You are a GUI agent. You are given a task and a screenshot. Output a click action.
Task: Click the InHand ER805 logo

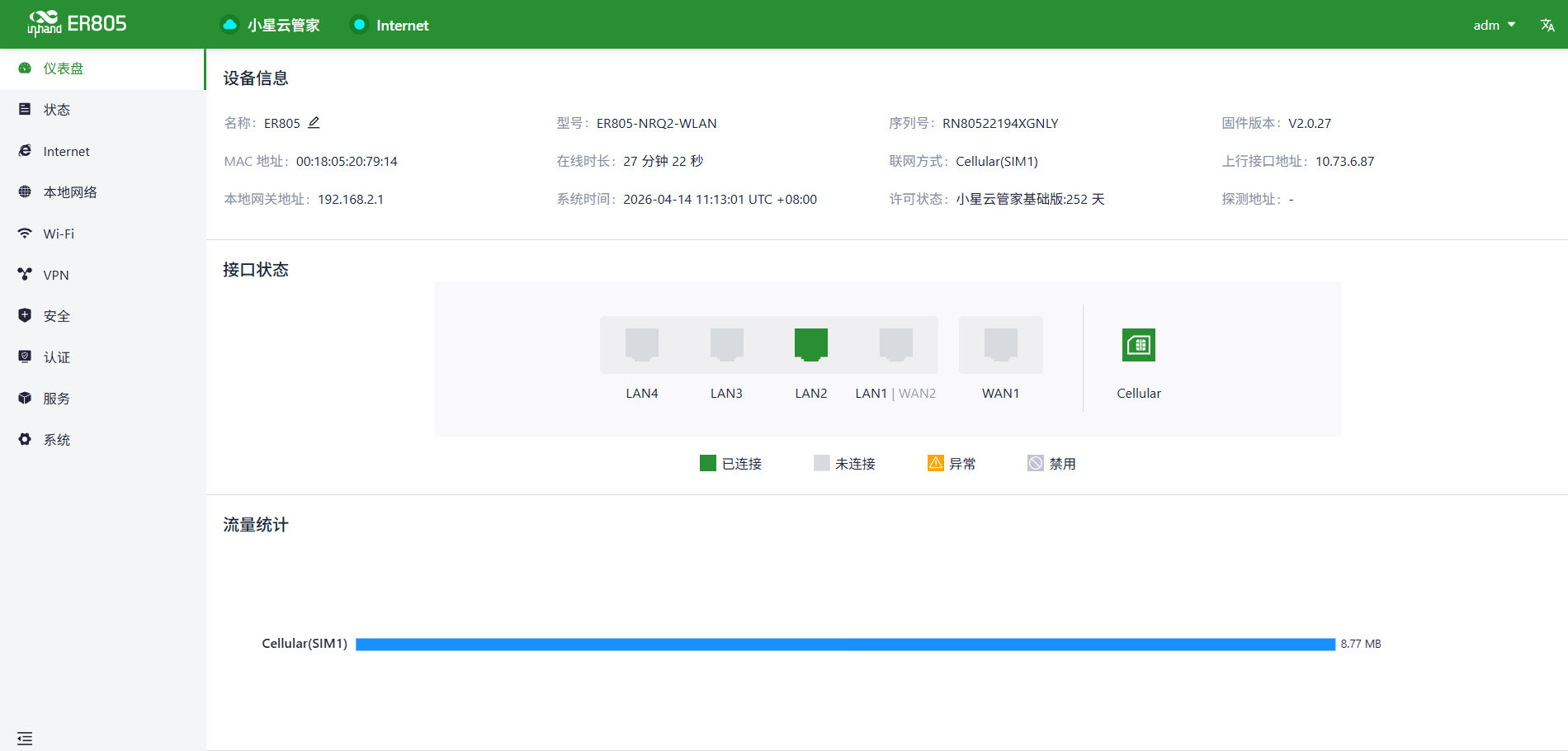point(77,24)
